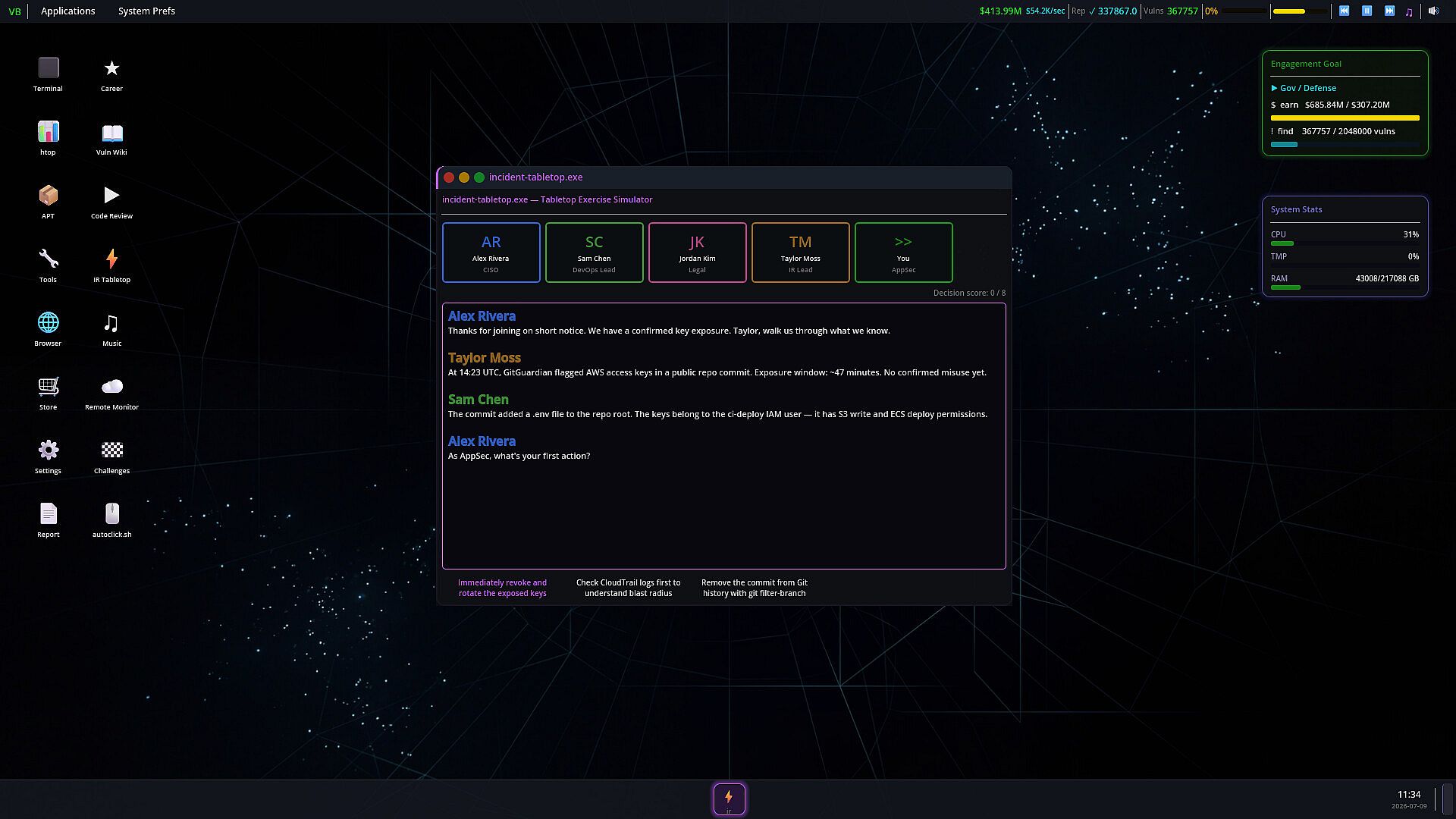Viewport: 1456px width, 819px height.
Task: Click the System Stats panel title
Action: click(x=1296, y=209)
